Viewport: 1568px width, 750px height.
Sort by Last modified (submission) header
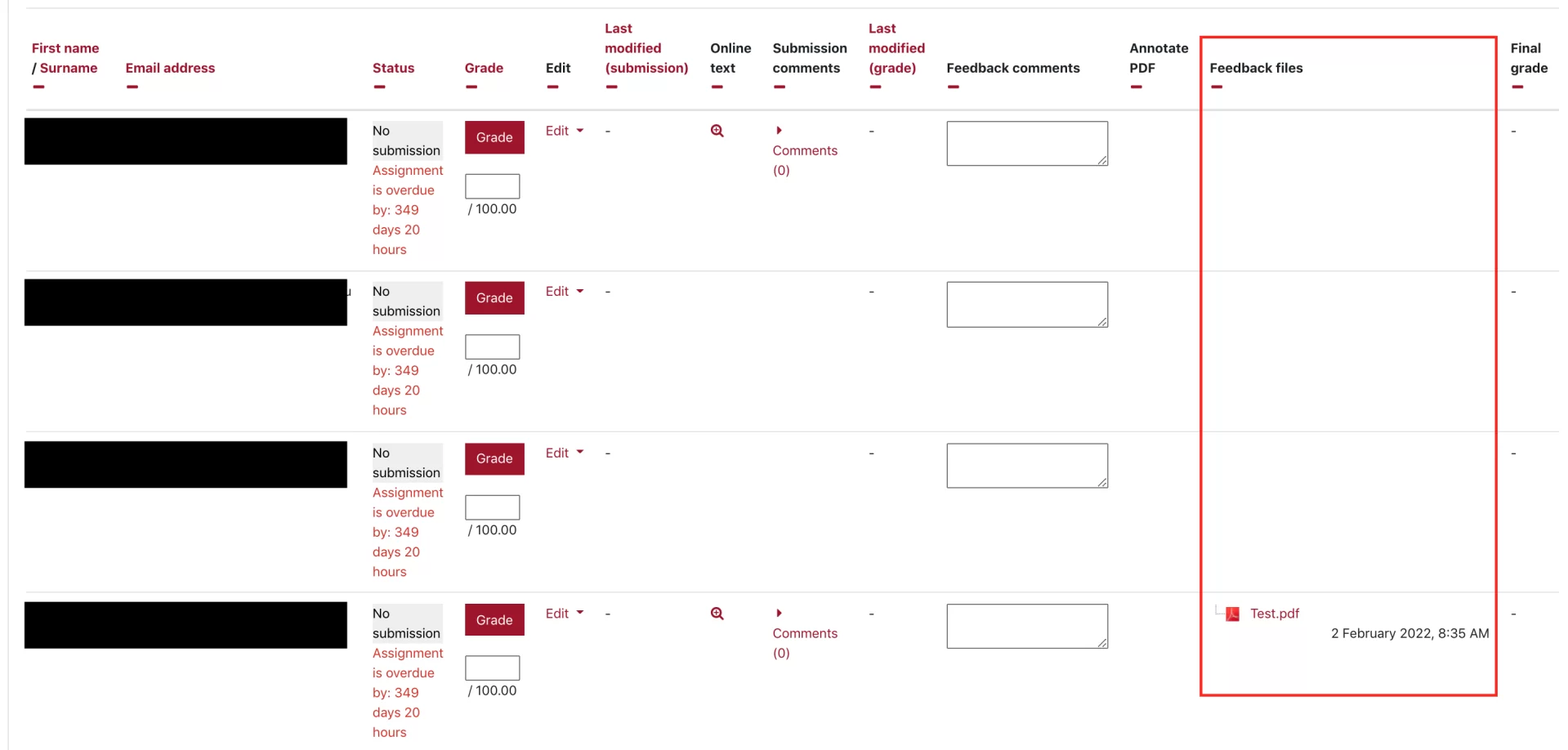pyautogui.click(x=646, y=48)
